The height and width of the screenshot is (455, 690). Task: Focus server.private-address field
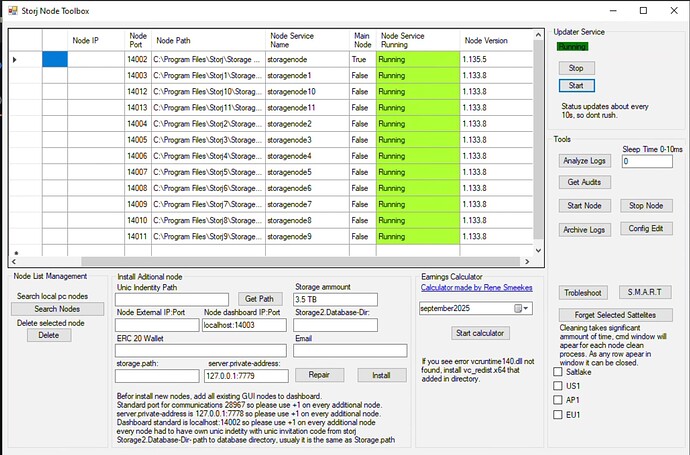click(246, 376)
